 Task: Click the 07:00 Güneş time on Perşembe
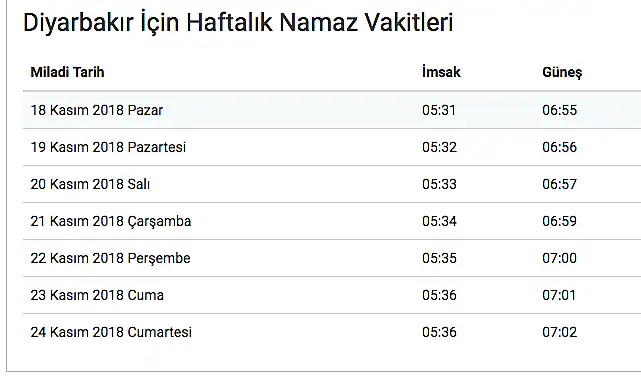[559, 258]
